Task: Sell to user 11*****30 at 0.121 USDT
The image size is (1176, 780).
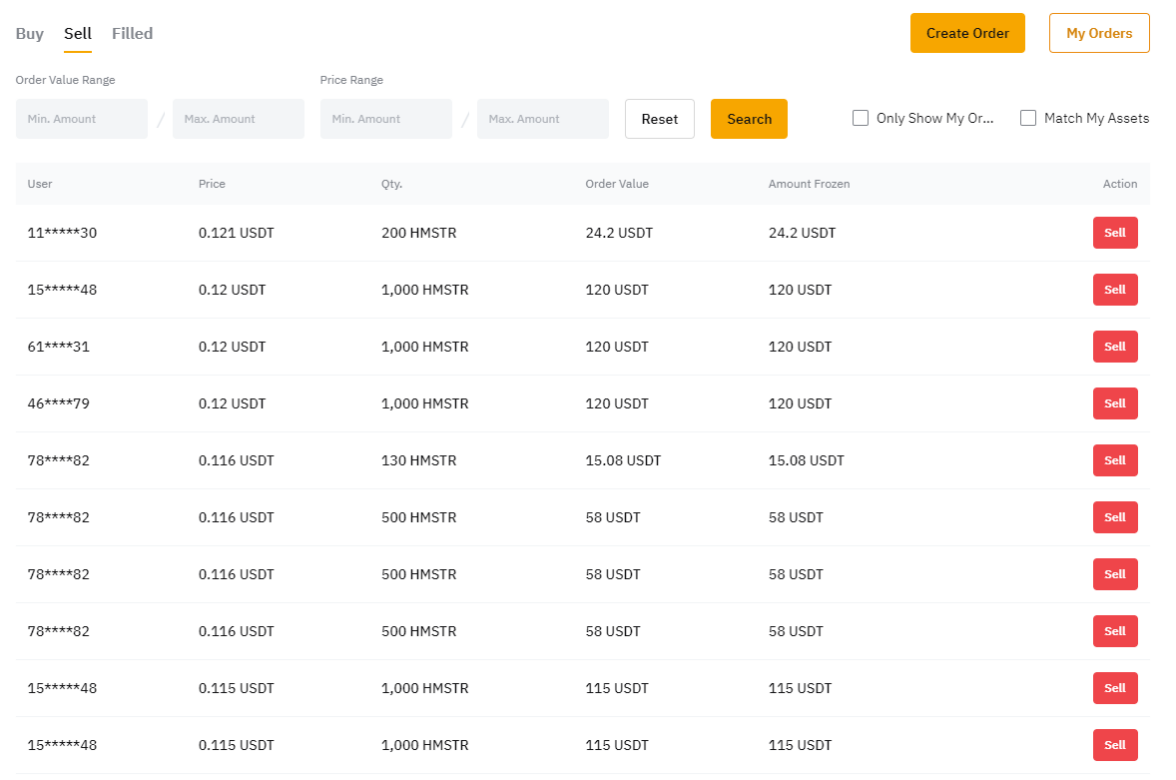Action: tap(1114, 233)
